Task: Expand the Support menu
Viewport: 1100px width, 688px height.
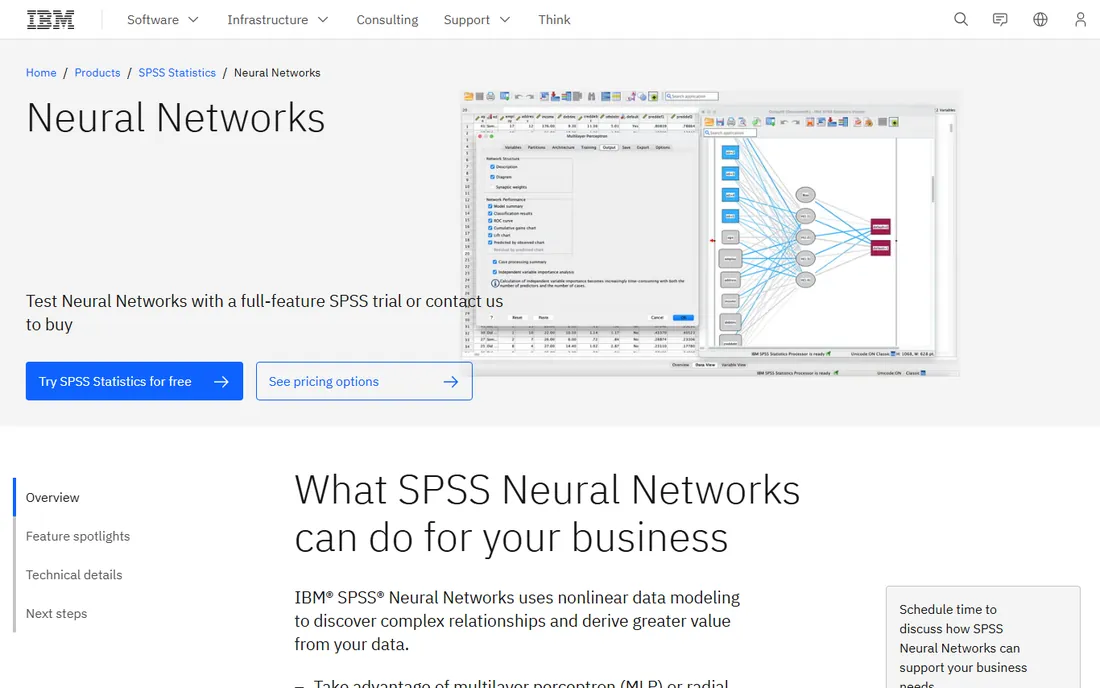Action: [x=477, y=20]
